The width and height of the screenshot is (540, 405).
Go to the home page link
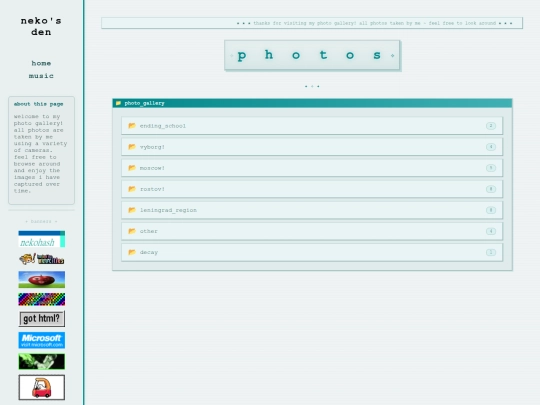click(41, 63)
